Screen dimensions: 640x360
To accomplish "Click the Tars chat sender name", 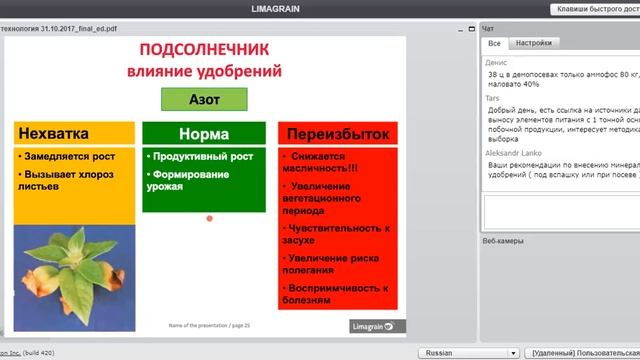I will 492,98.
